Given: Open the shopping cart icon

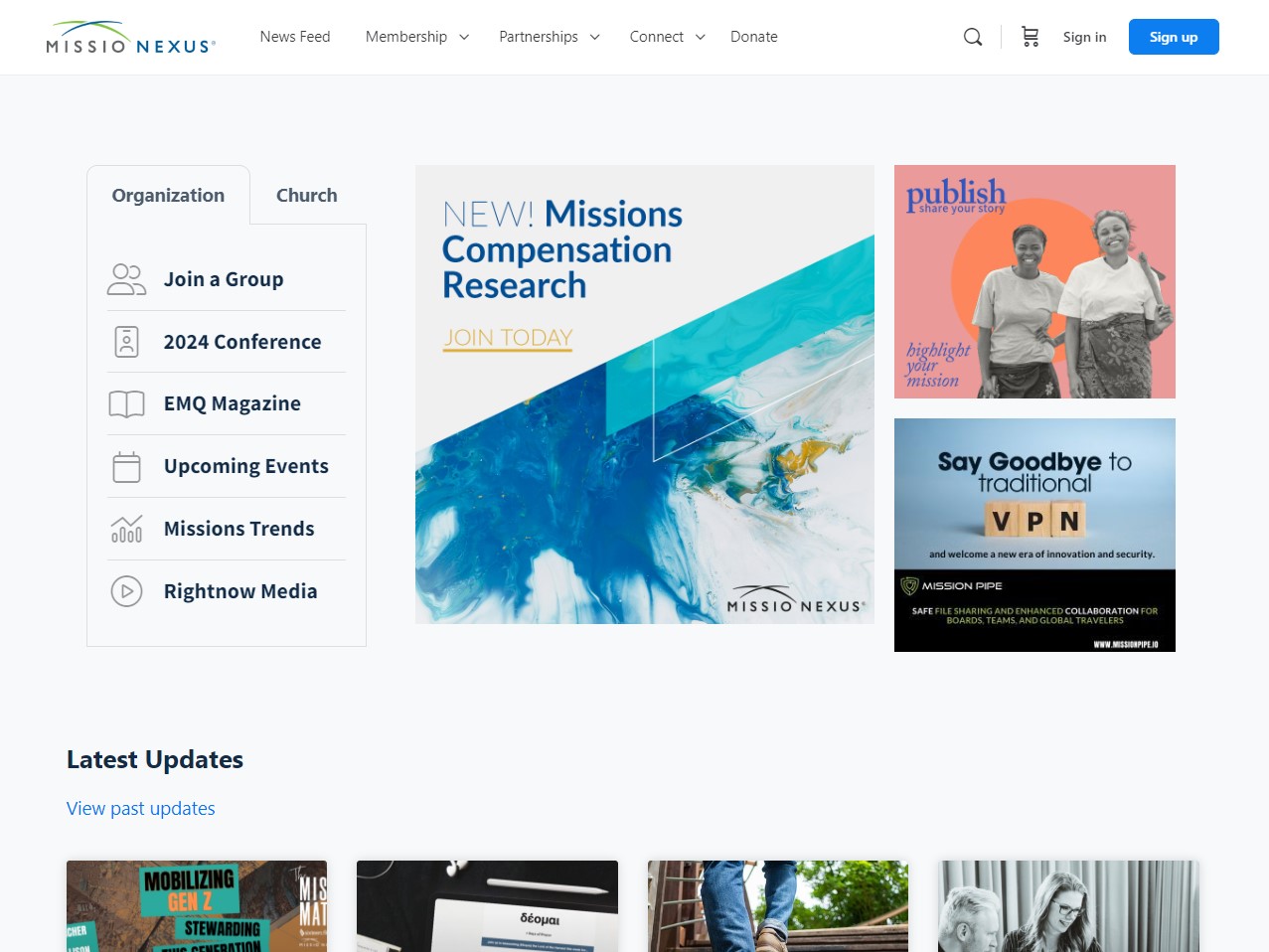Looking at the screenshot, I should coord(1030,37).
